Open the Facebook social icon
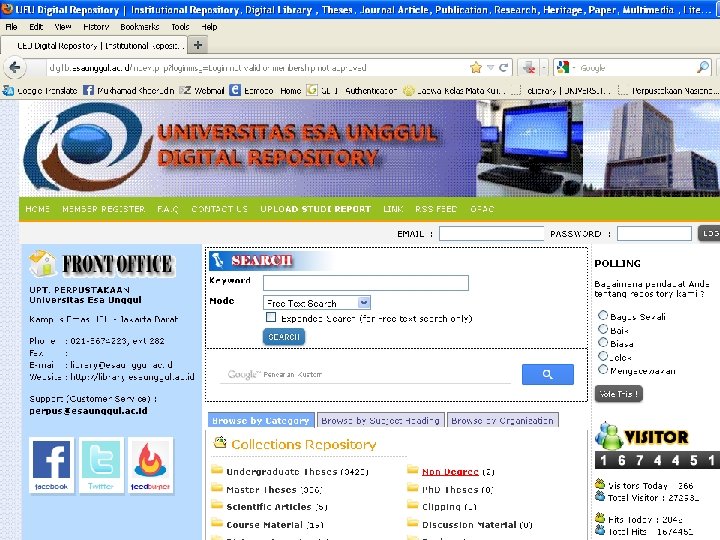The width and height of the screenshot is (720, 540). tap(51, 465)
